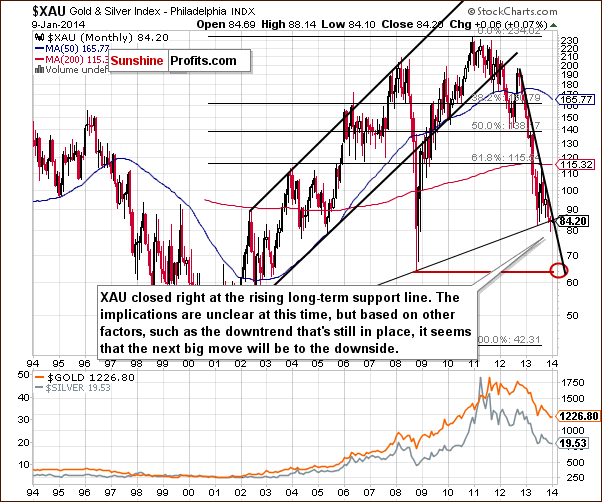The image size is (602, 502).
Task: Click 'Gold & Silver Index - Philadelphia' heading
Action: [149, 12]
